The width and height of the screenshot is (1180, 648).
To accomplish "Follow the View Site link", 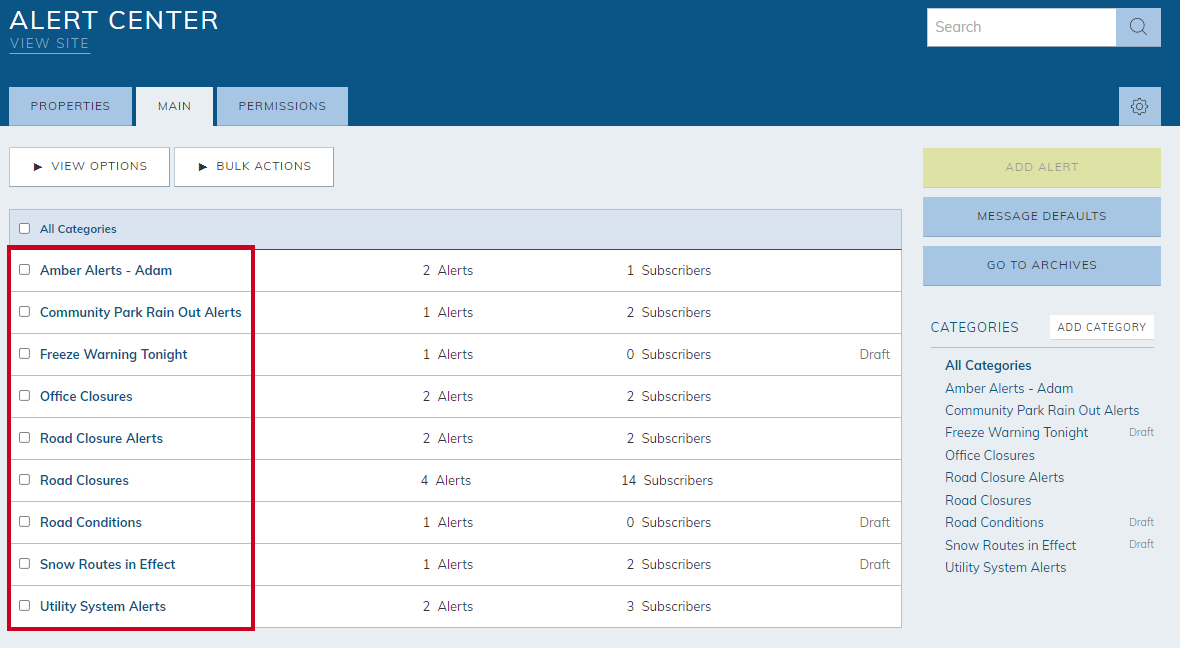I will [50, 44].
